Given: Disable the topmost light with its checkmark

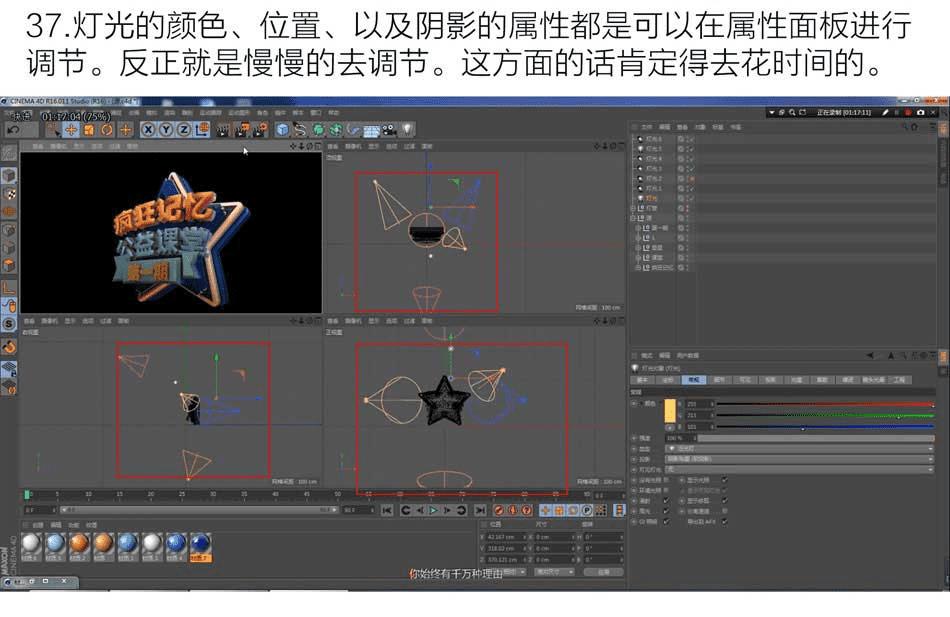Looking at the screenshot, I should 691,139.
